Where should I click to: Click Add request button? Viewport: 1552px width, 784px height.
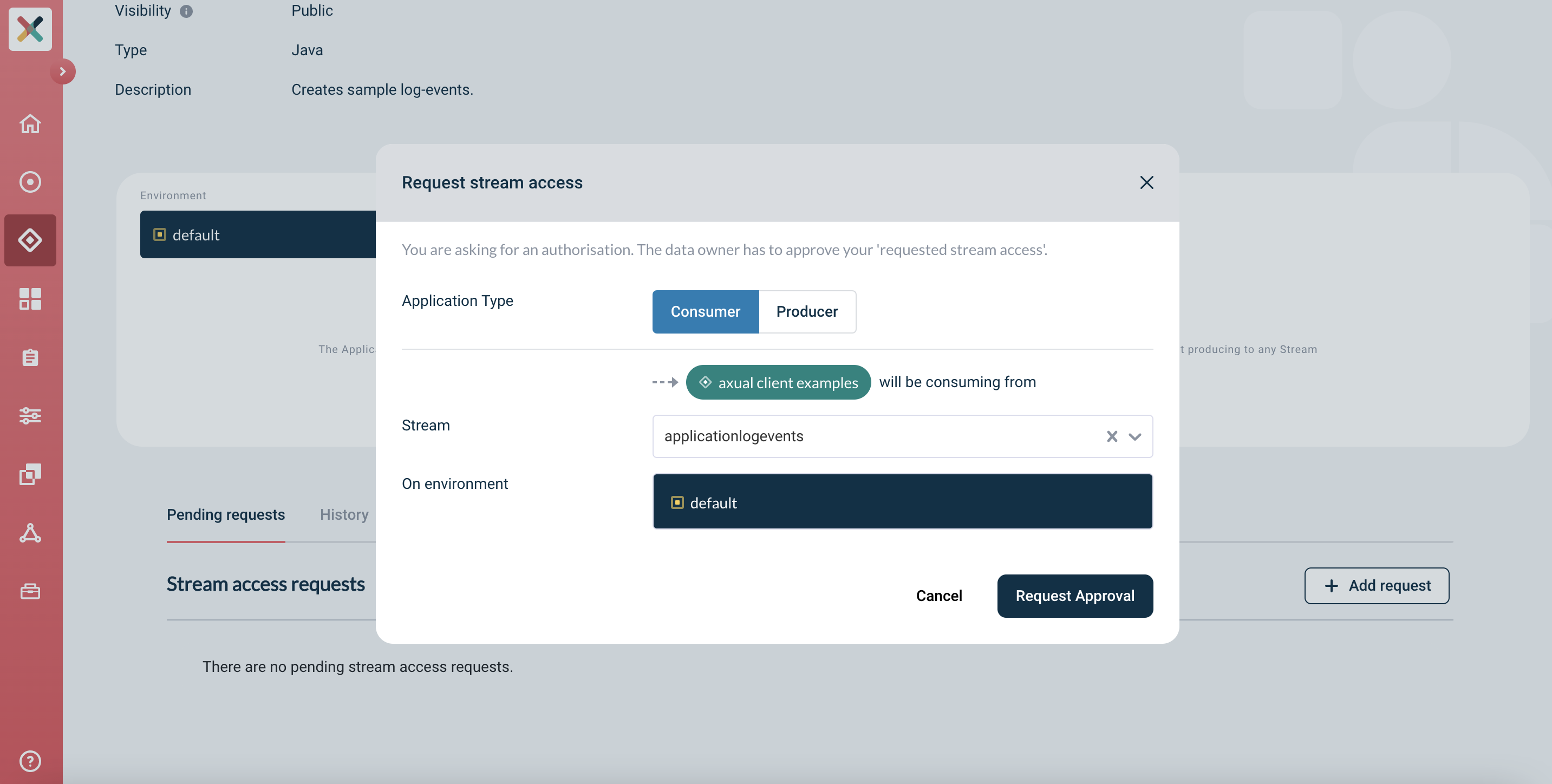pos(1377,586)
